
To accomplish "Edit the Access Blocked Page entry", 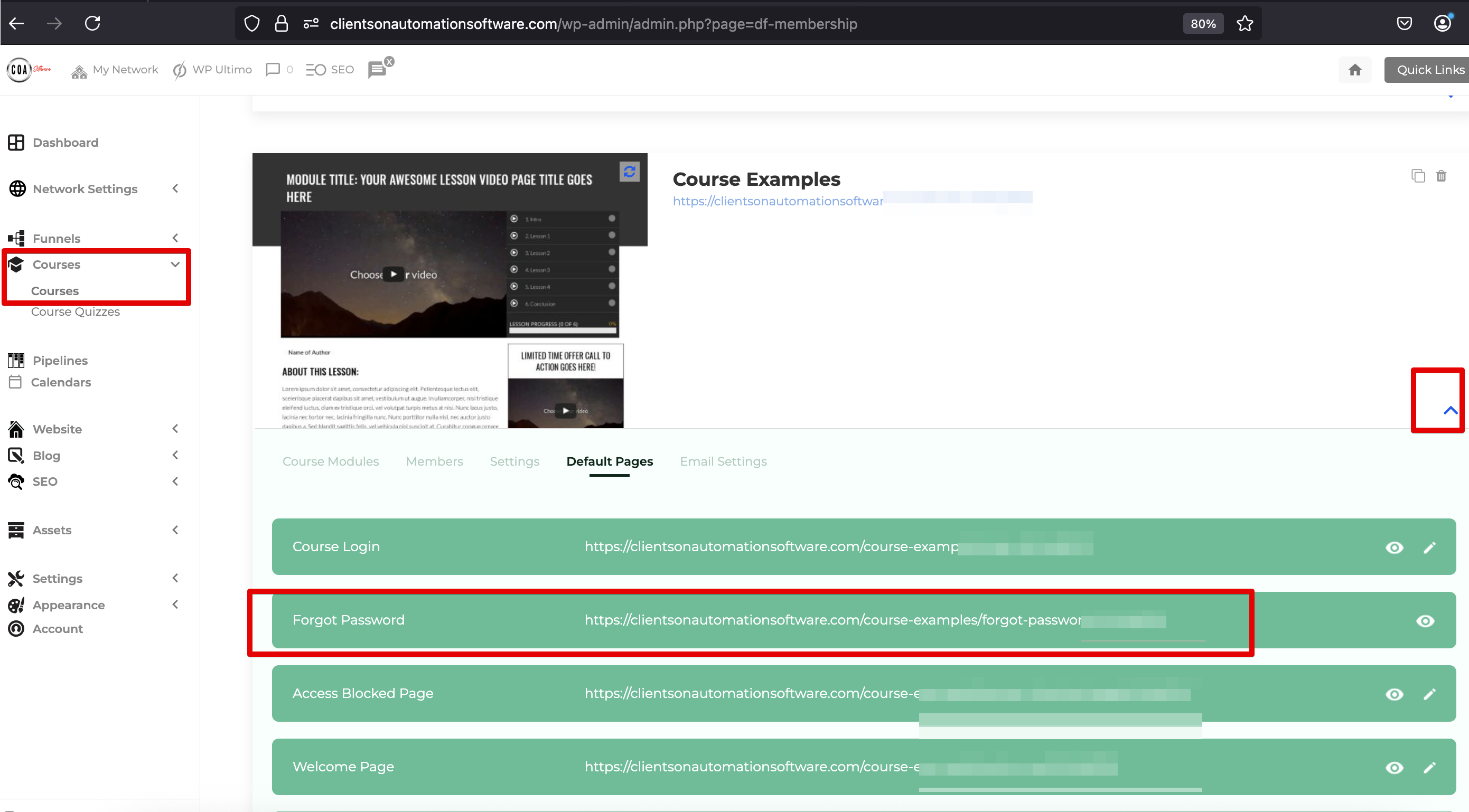I will (x=1430, y=694).
